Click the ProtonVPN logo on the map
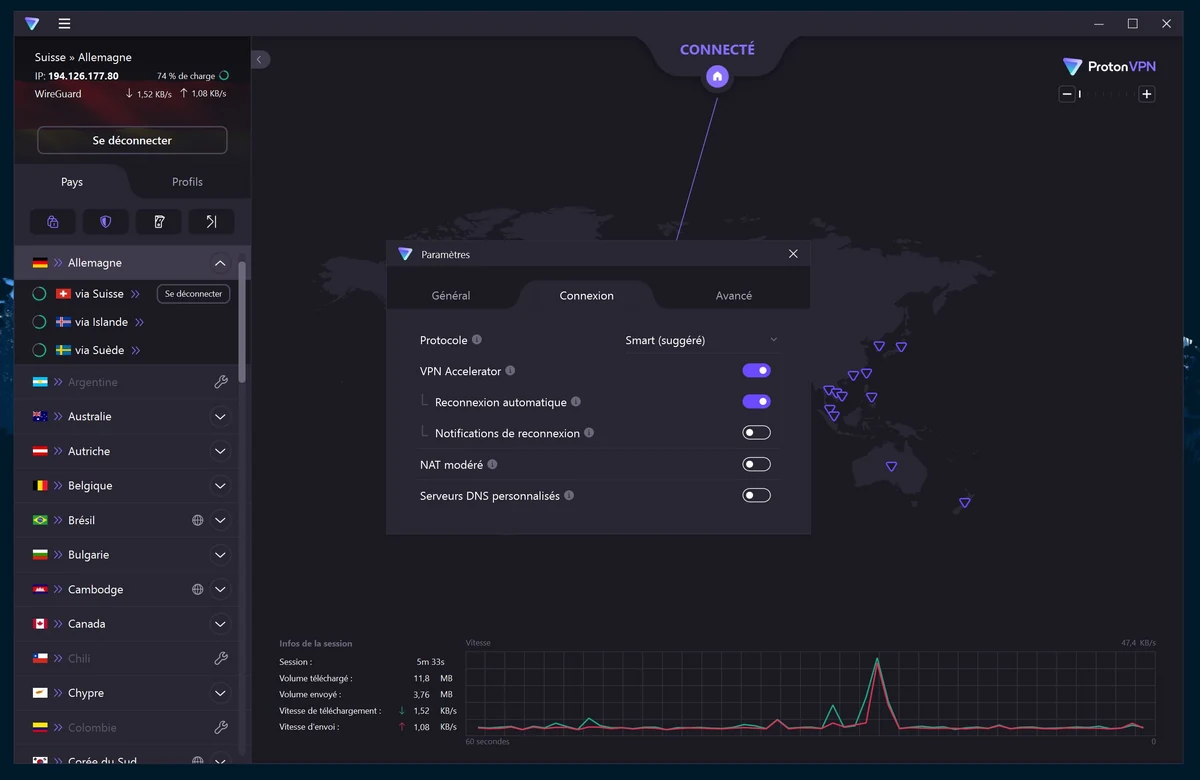The height and width of the screenshot is (780, 1200). click(1109, 67)
